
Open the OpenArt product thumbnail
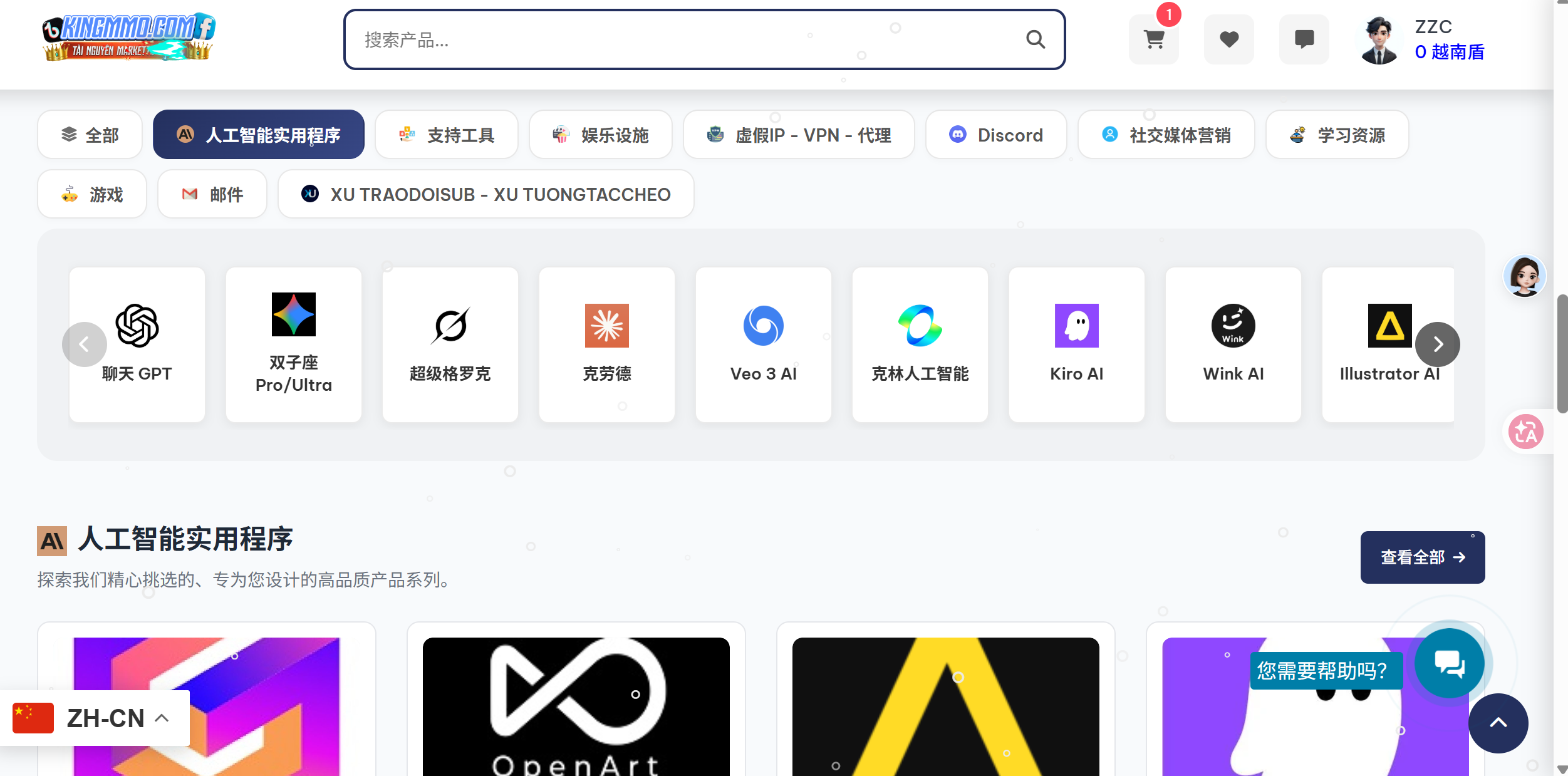tap(576, 706)
